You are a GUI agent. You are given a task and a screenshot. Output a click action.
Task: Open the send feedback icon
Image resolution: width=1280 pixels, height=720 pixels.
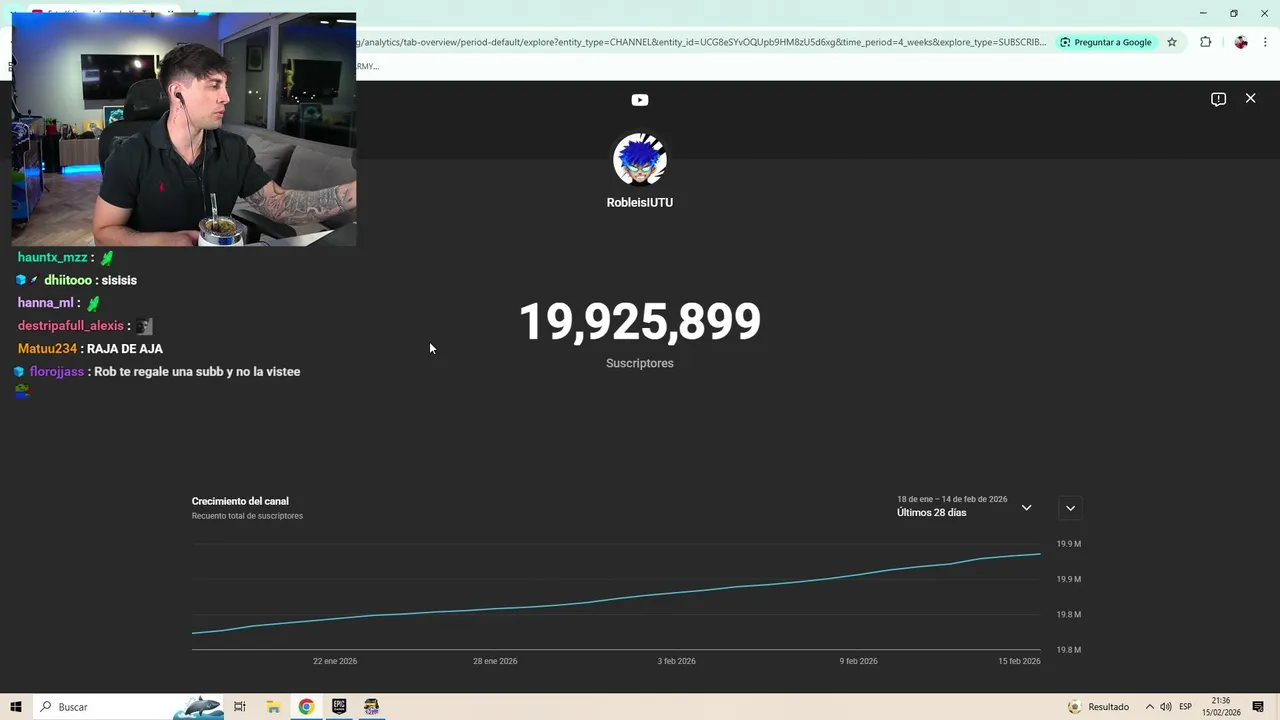(x=1218, y=99)
